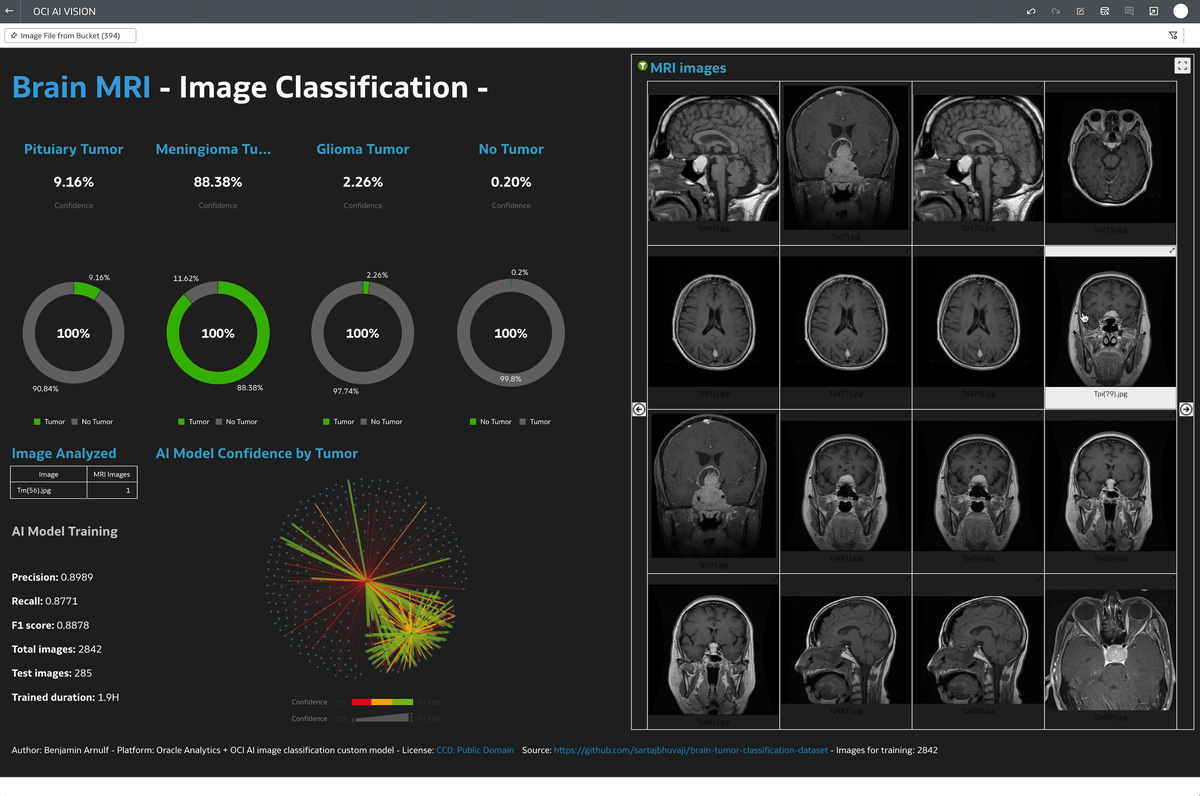Click the Present mode icon near the avatar
This screenshot has height=796, width=1200.
click(1154, 11)
